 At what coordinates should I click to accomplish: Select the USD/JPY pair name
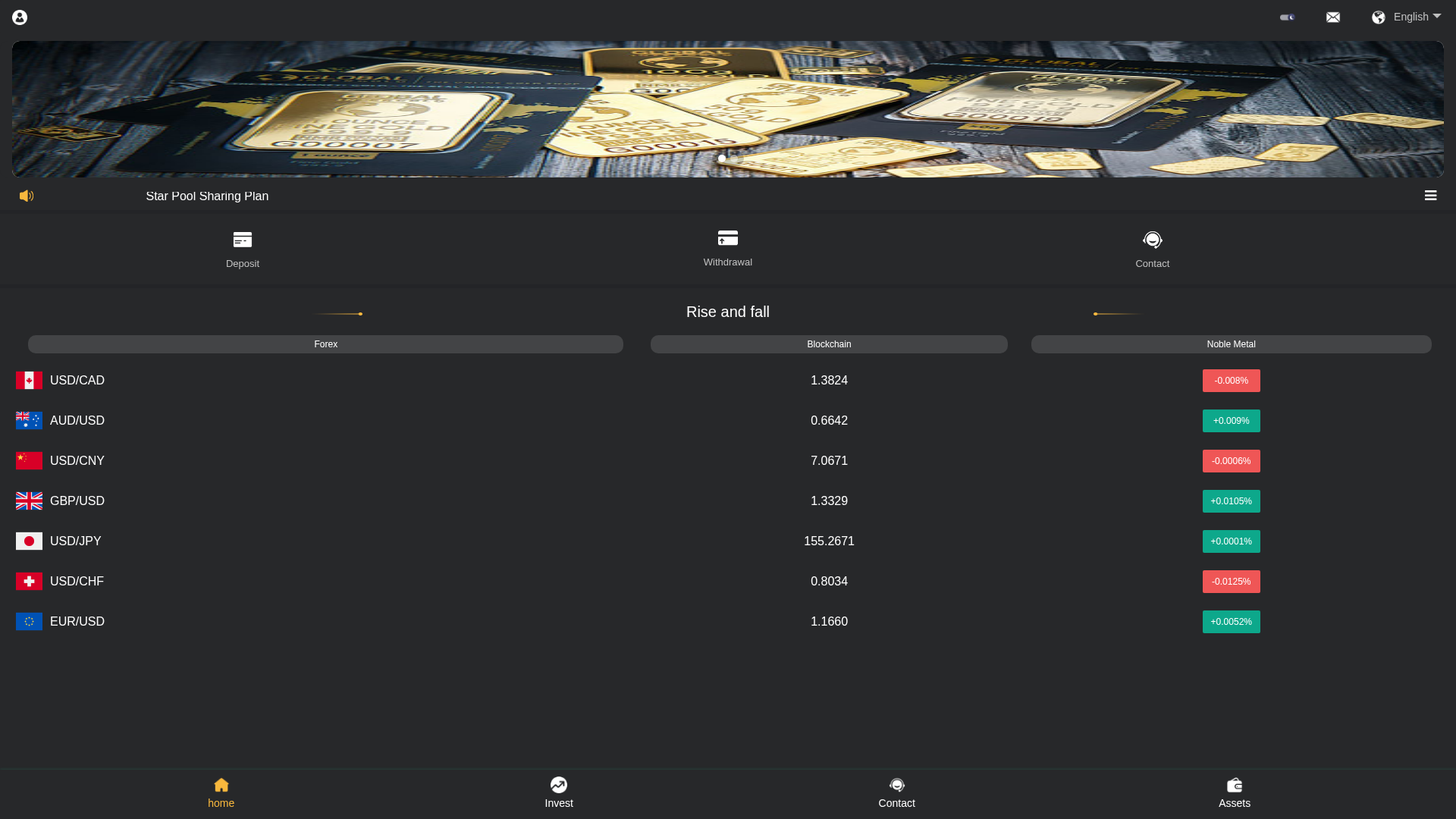pyautogui.click(x=76, y=541)
